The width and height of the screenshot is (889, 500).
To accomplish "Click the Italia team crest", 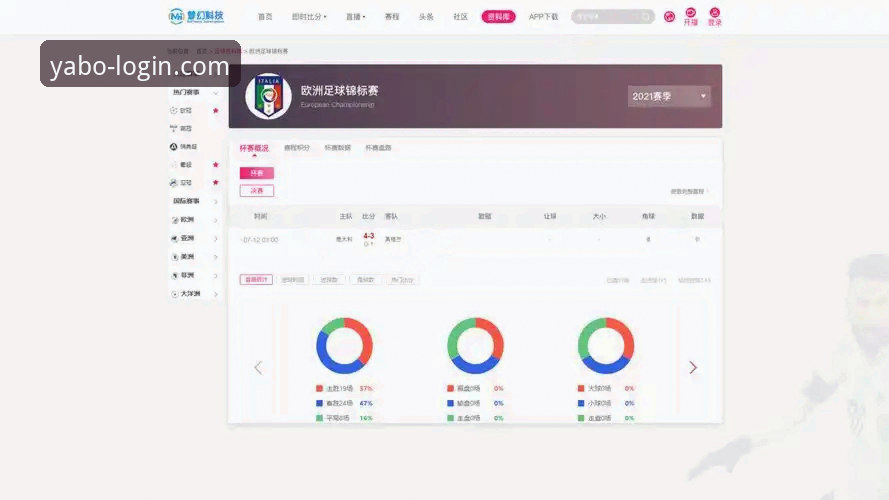I will point(269,96).
